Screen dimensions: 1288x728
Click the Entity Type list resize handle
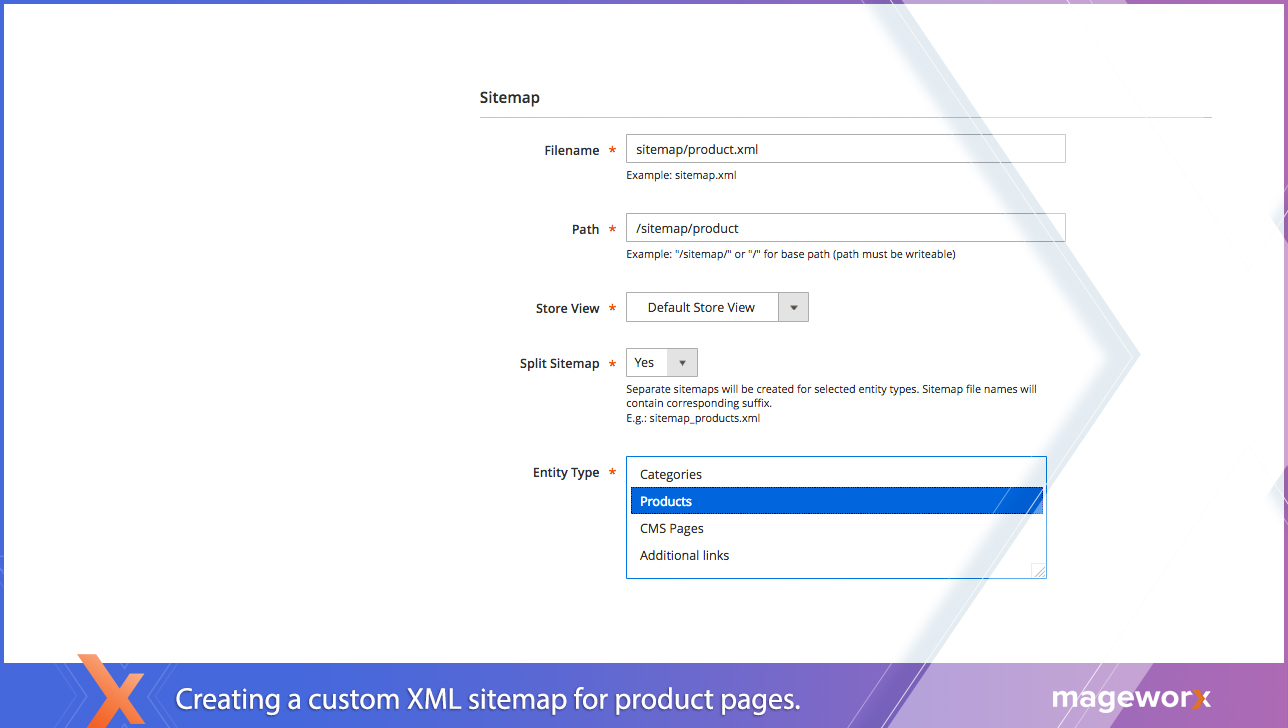point(1038,570)
